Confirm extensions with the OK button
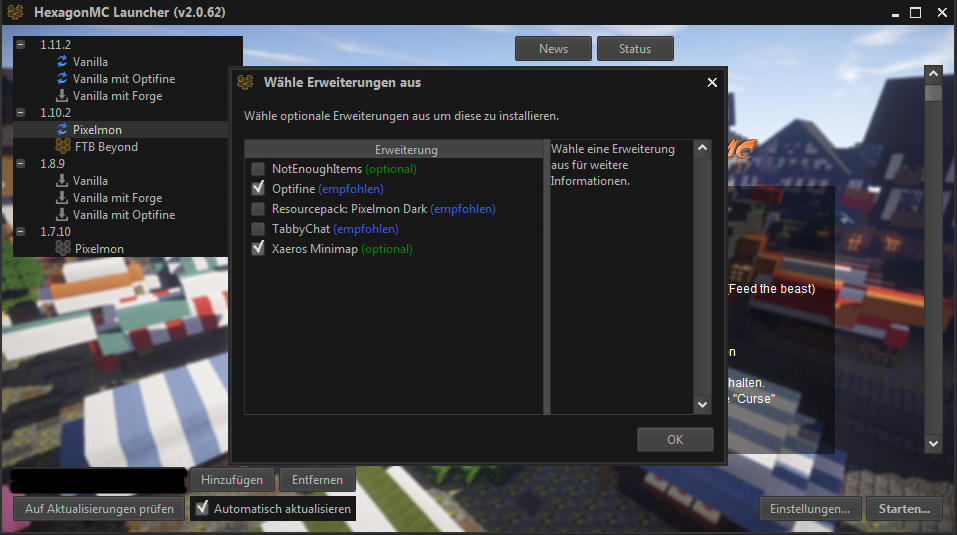The image size is (957, 535). tap(675, 440)
